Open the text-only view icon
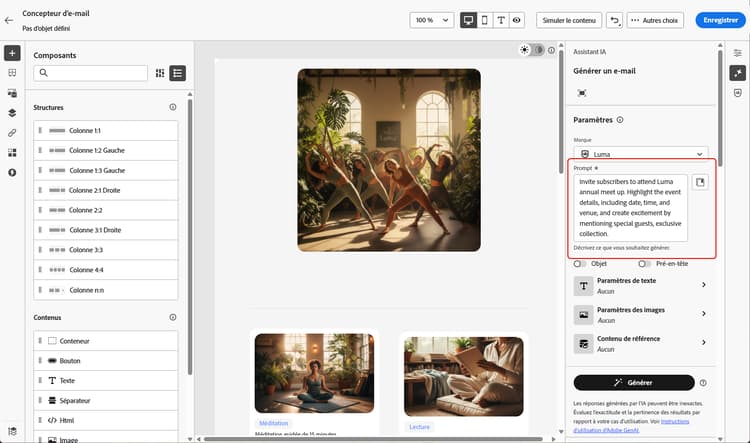Image resolution: width=750 pixels, height=443 pixels. point(501,20)
